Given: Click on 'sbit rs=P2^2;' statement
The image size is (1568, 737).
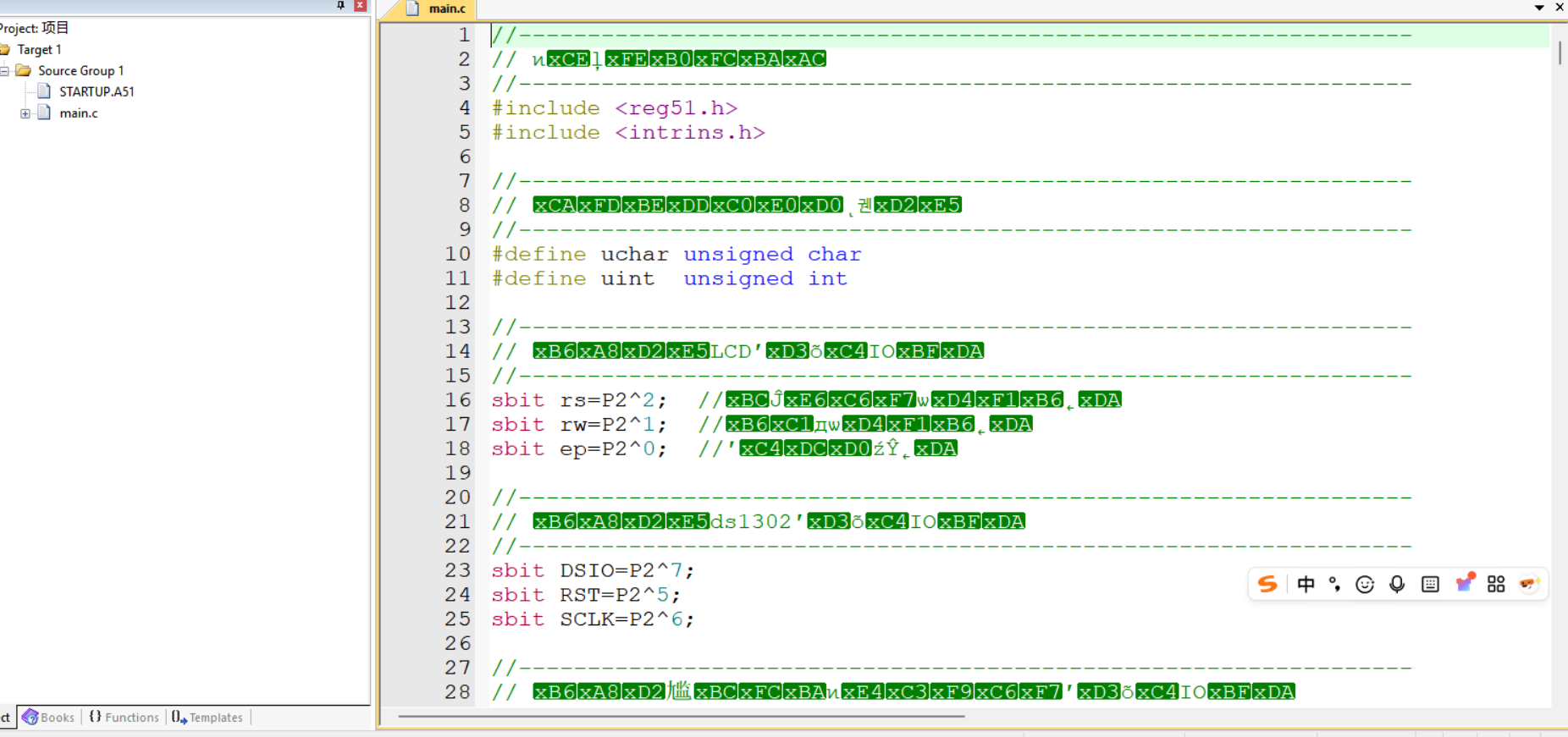Looking at the screenshot, I should (x=579, y=400).
